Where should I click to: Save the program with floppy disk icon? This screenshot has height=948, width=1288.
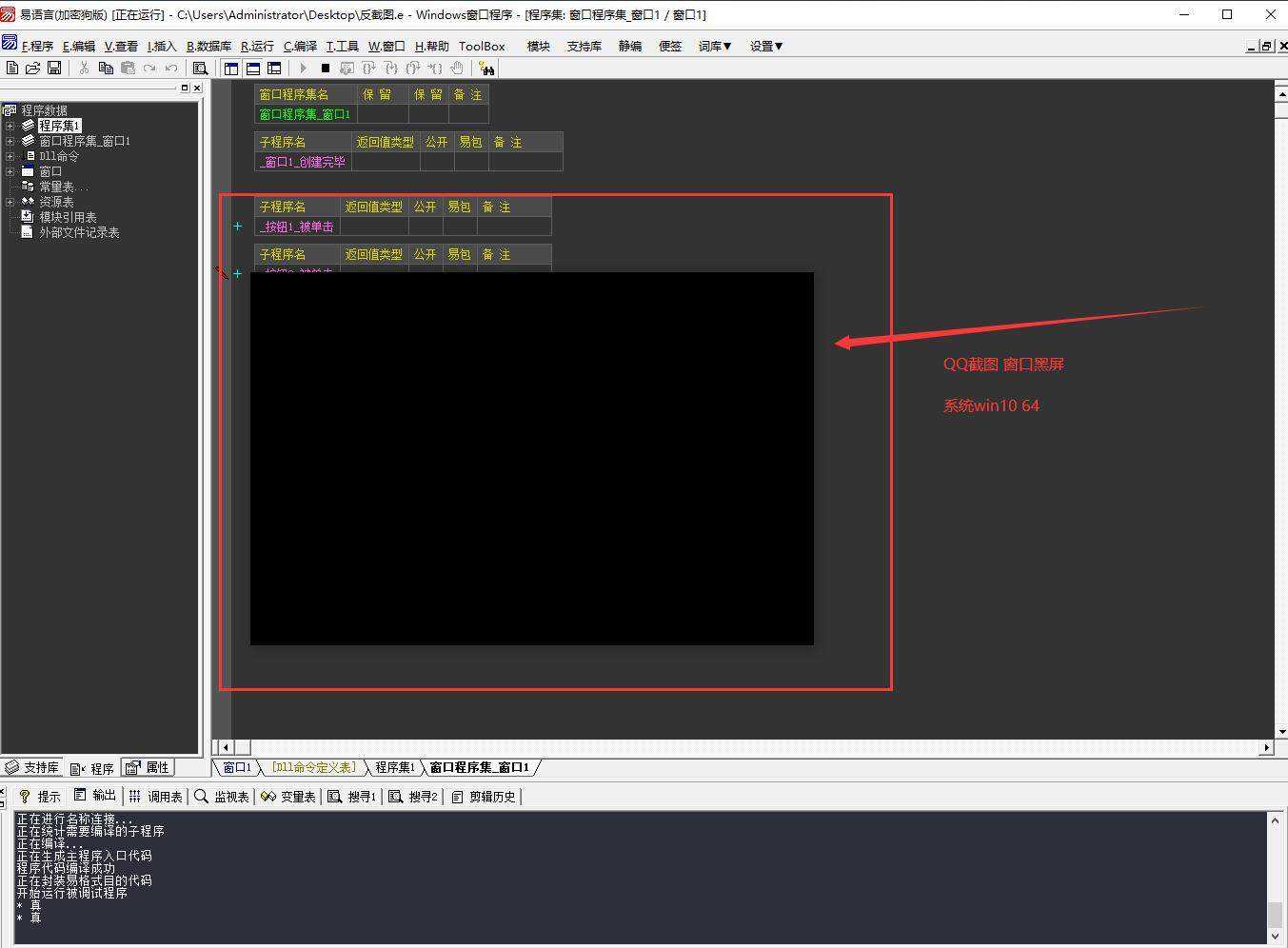pyautogui.click(x=54, y=68)
